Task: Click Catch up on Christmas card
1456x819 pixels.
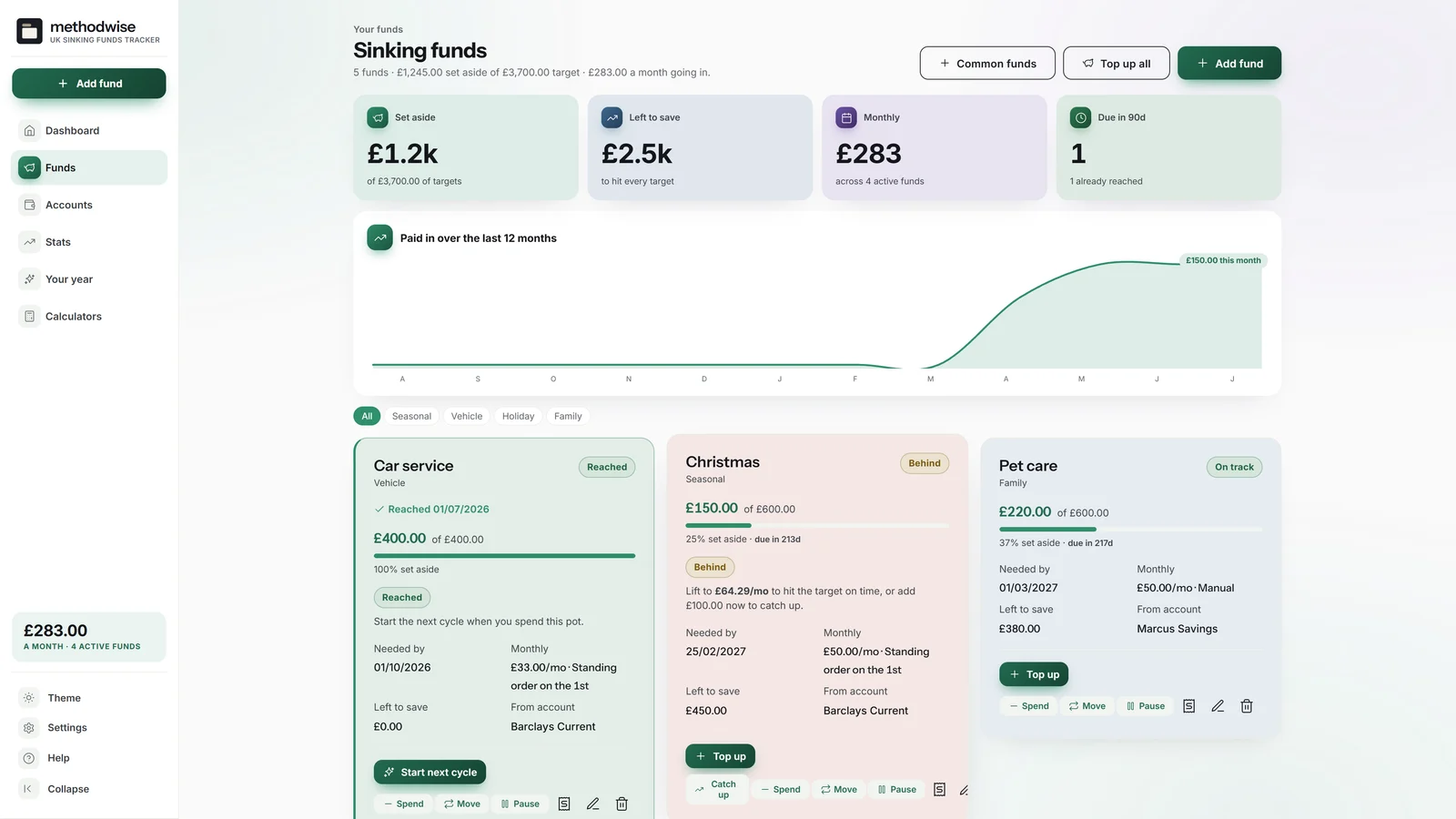Action: 716,789
